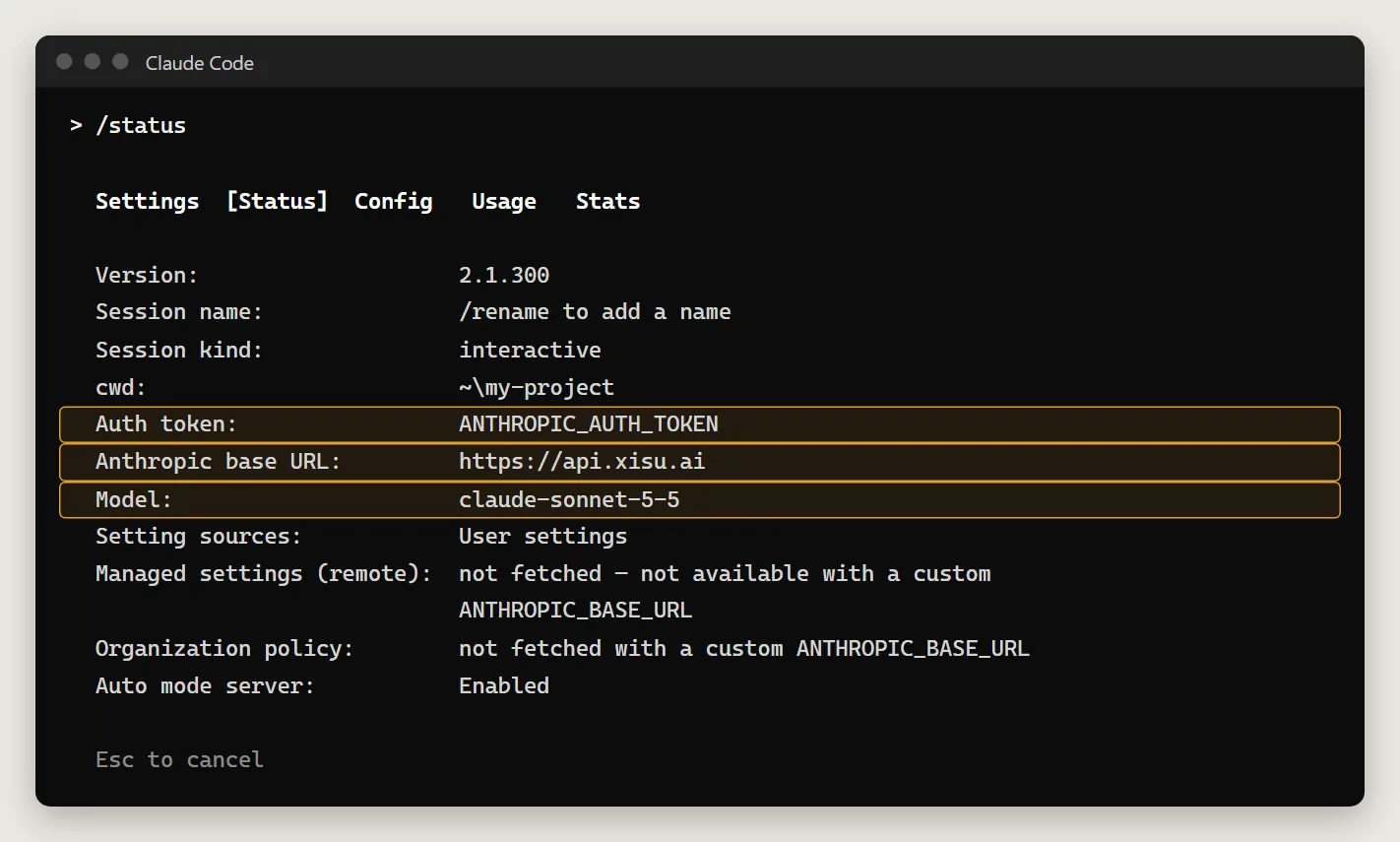Open the Config tab
This screenshot has width=1400, height=842.
click(x=393, y=201)
